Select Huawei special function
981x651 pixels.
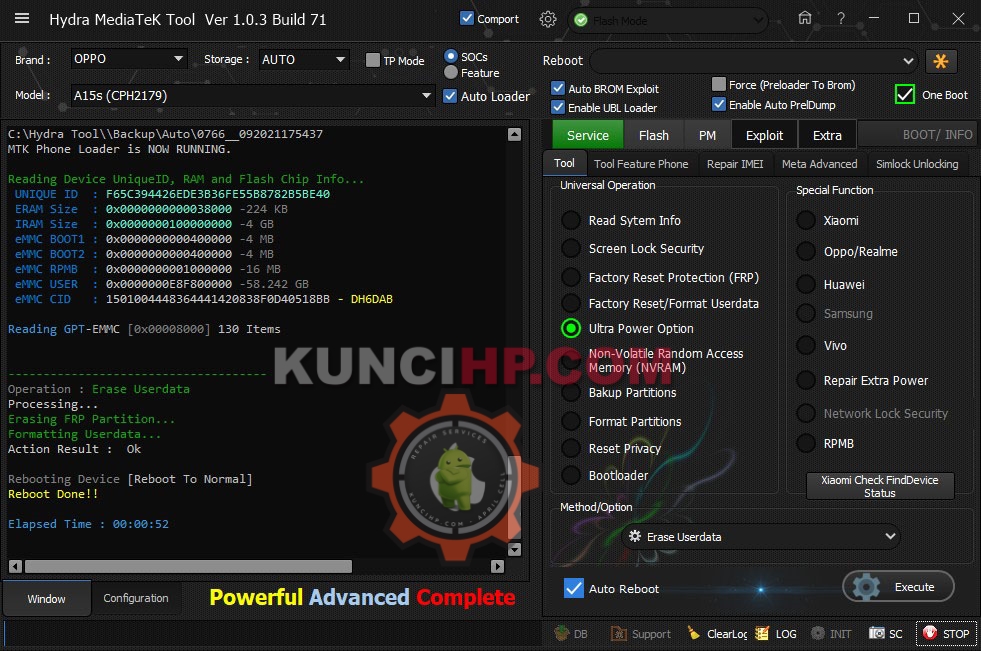tap(806, 285)
